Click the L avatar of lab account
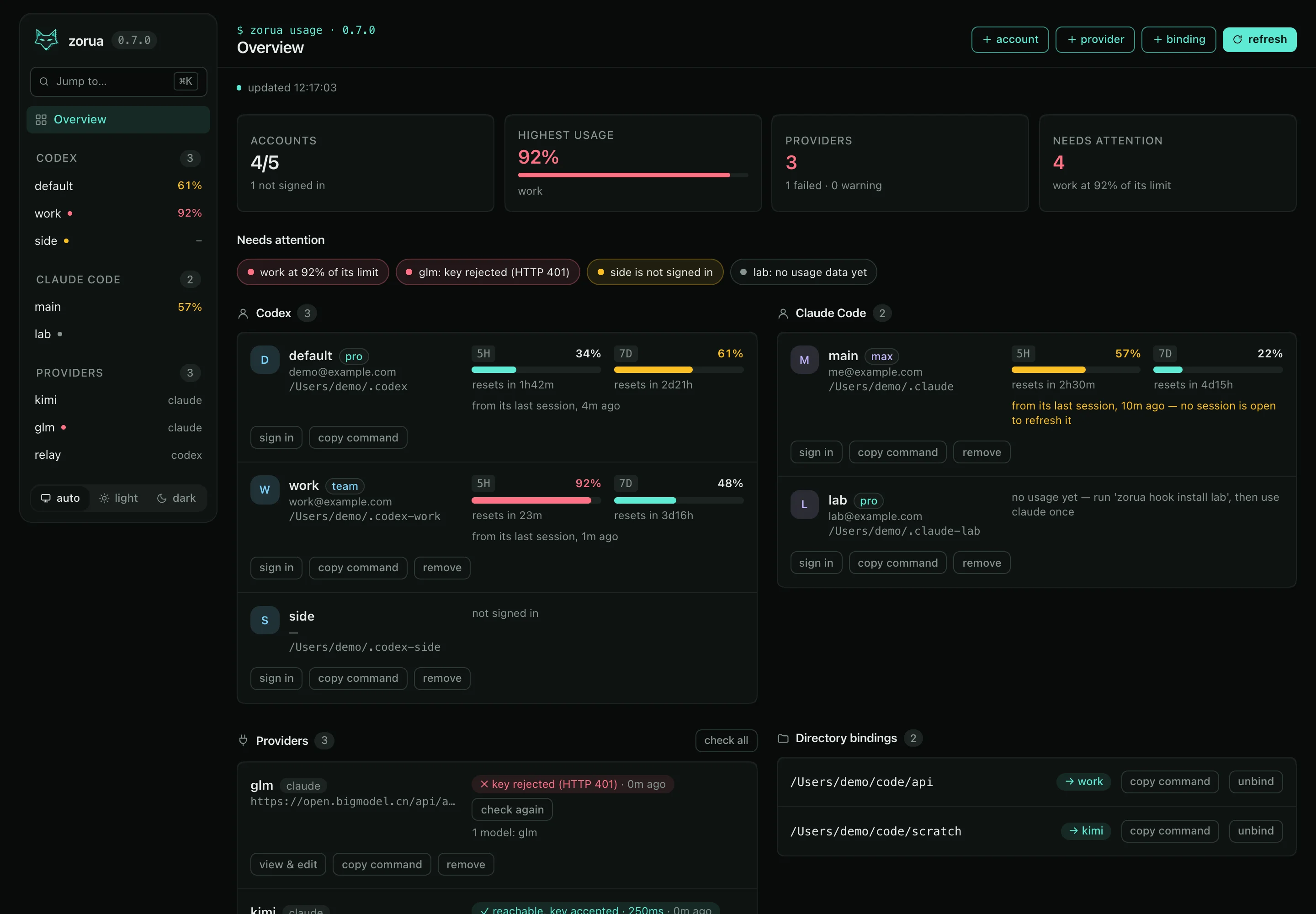The height and width of the screenshot is (914, 1316). pos(804,505)
